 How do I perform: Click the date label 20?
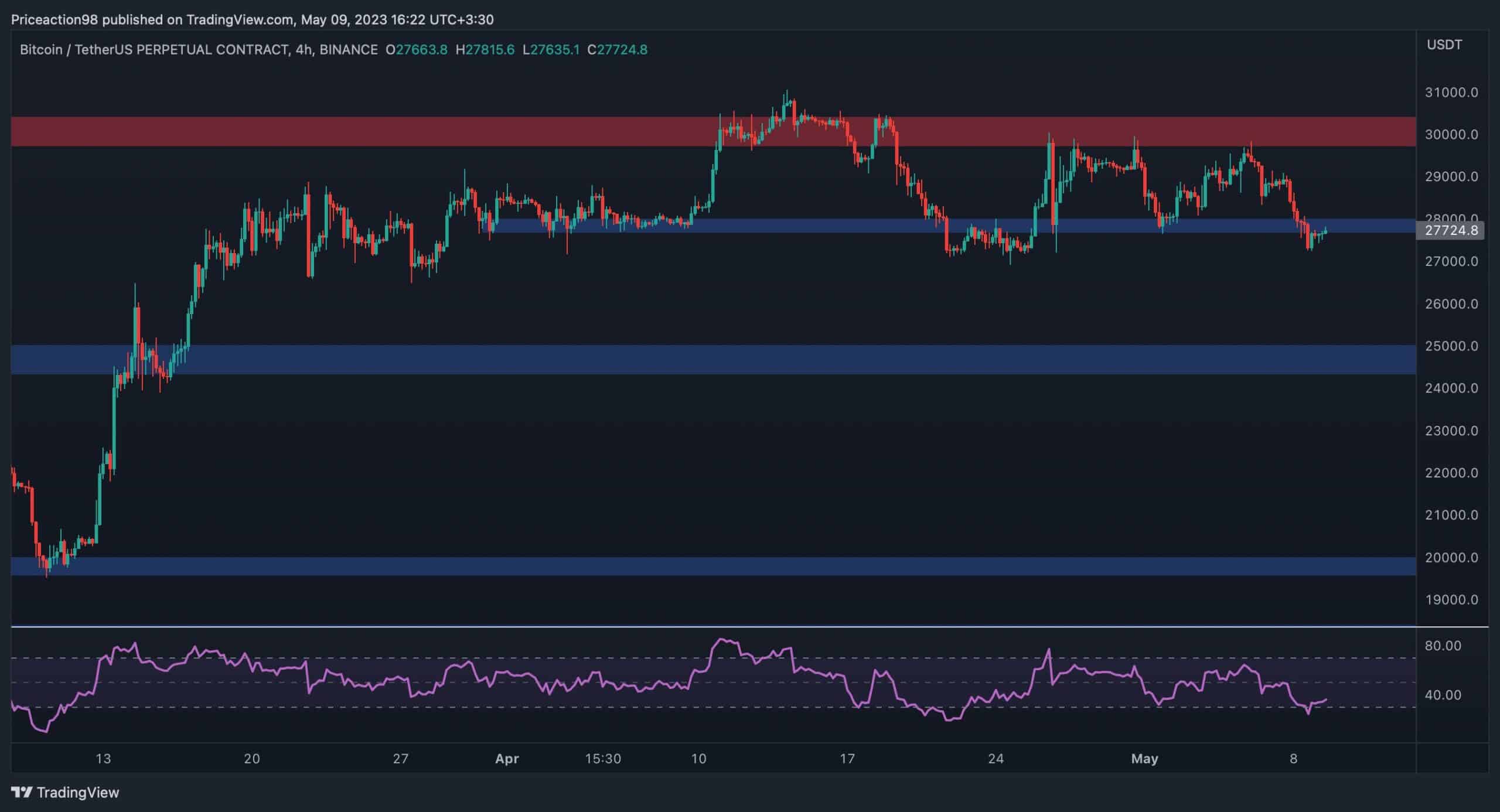click(252, 759)
